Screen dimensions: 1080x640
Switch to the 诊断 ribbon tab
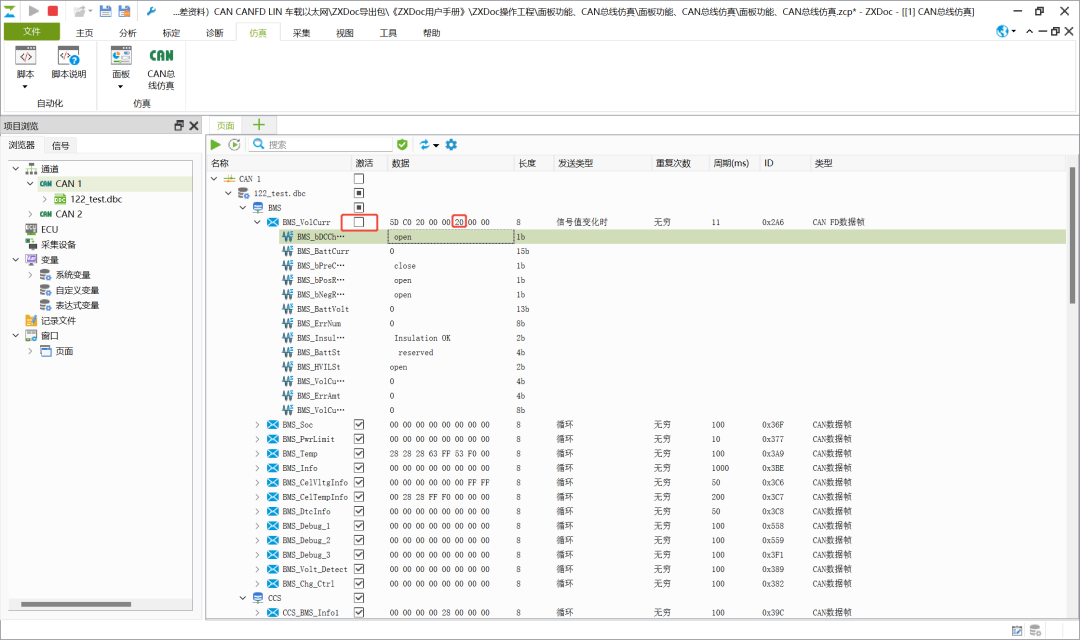click(215, 32)
